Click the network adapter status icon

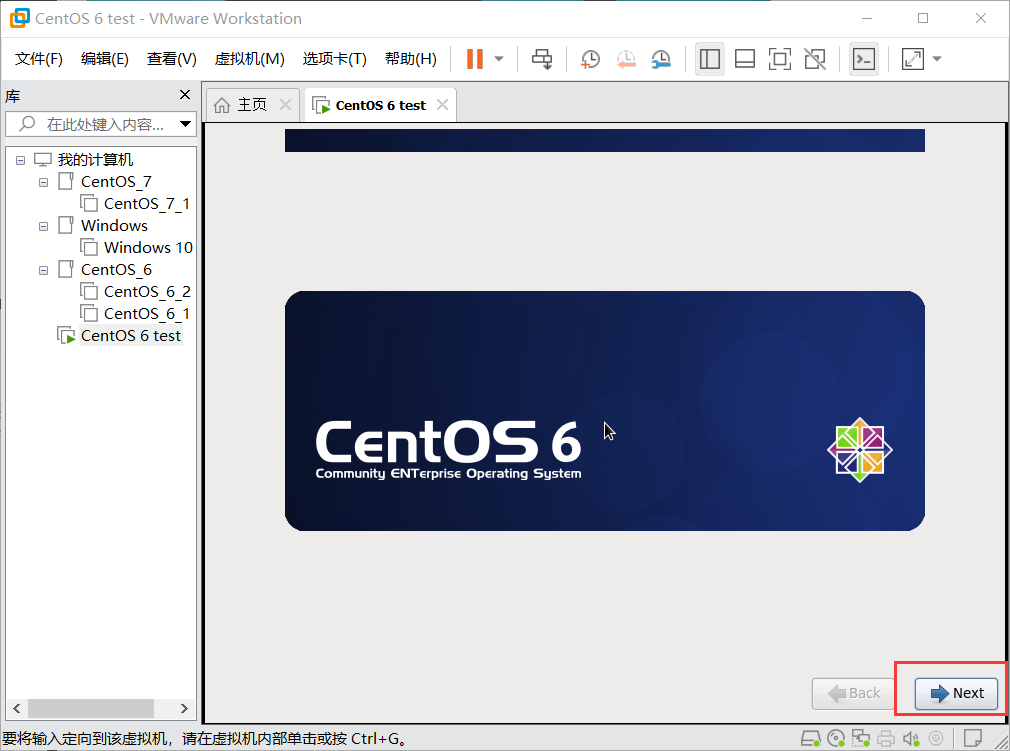click(x=860, y=738)
